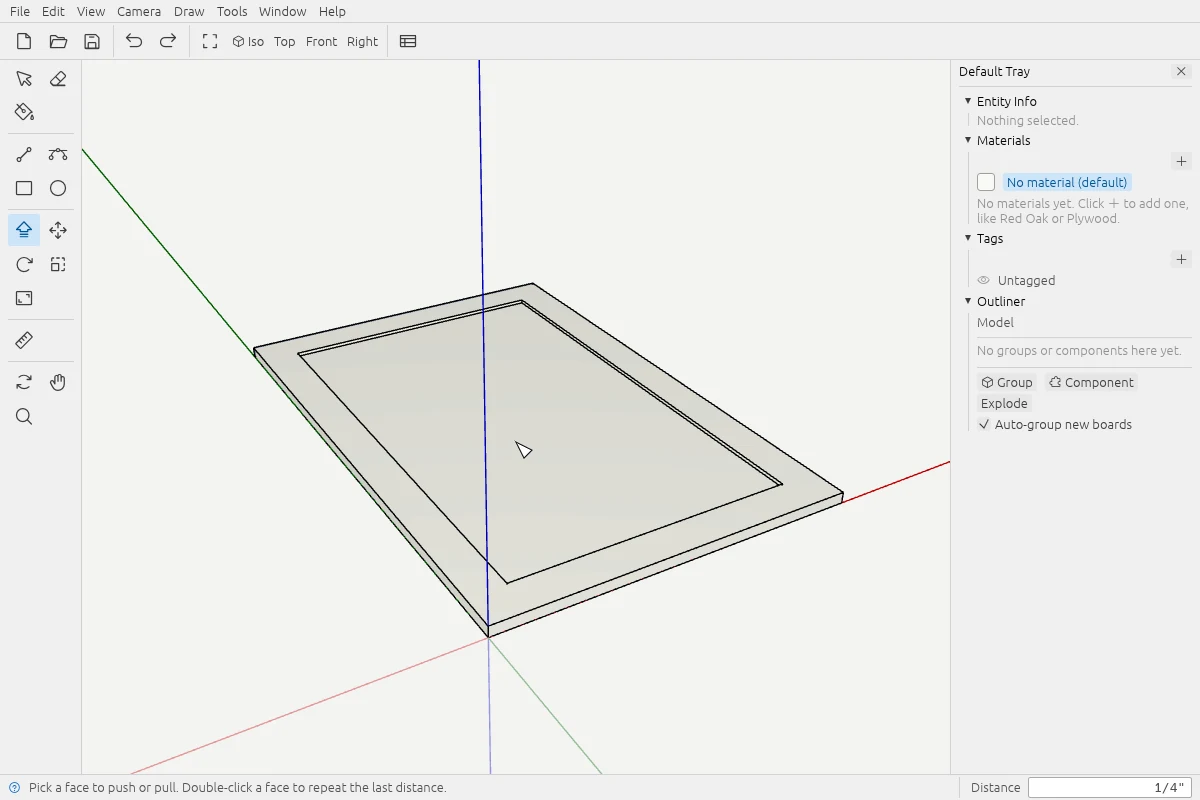Select the Select arrow tool
1200x800 pixels.
24,78
